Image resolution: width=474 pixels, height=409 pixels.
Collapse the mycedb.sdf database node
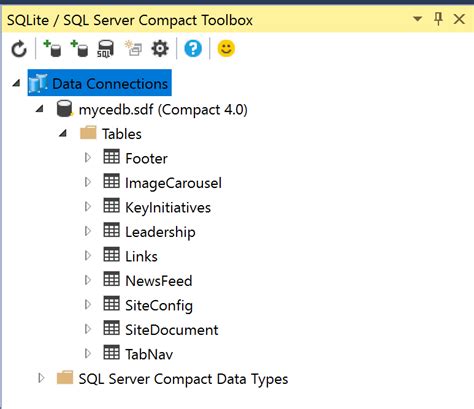(x=40, y=109)
